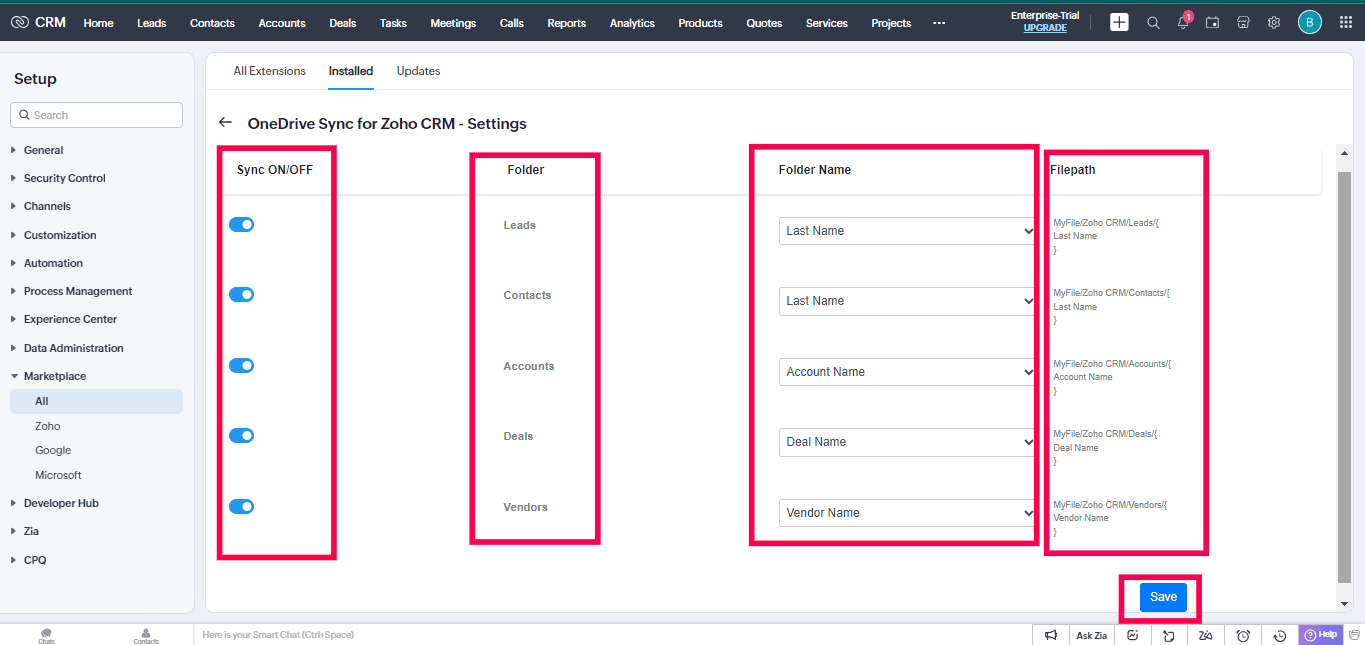Open the reminders alarm clock icon
Screen dimensions: 1365x645
coord(1243,635)
